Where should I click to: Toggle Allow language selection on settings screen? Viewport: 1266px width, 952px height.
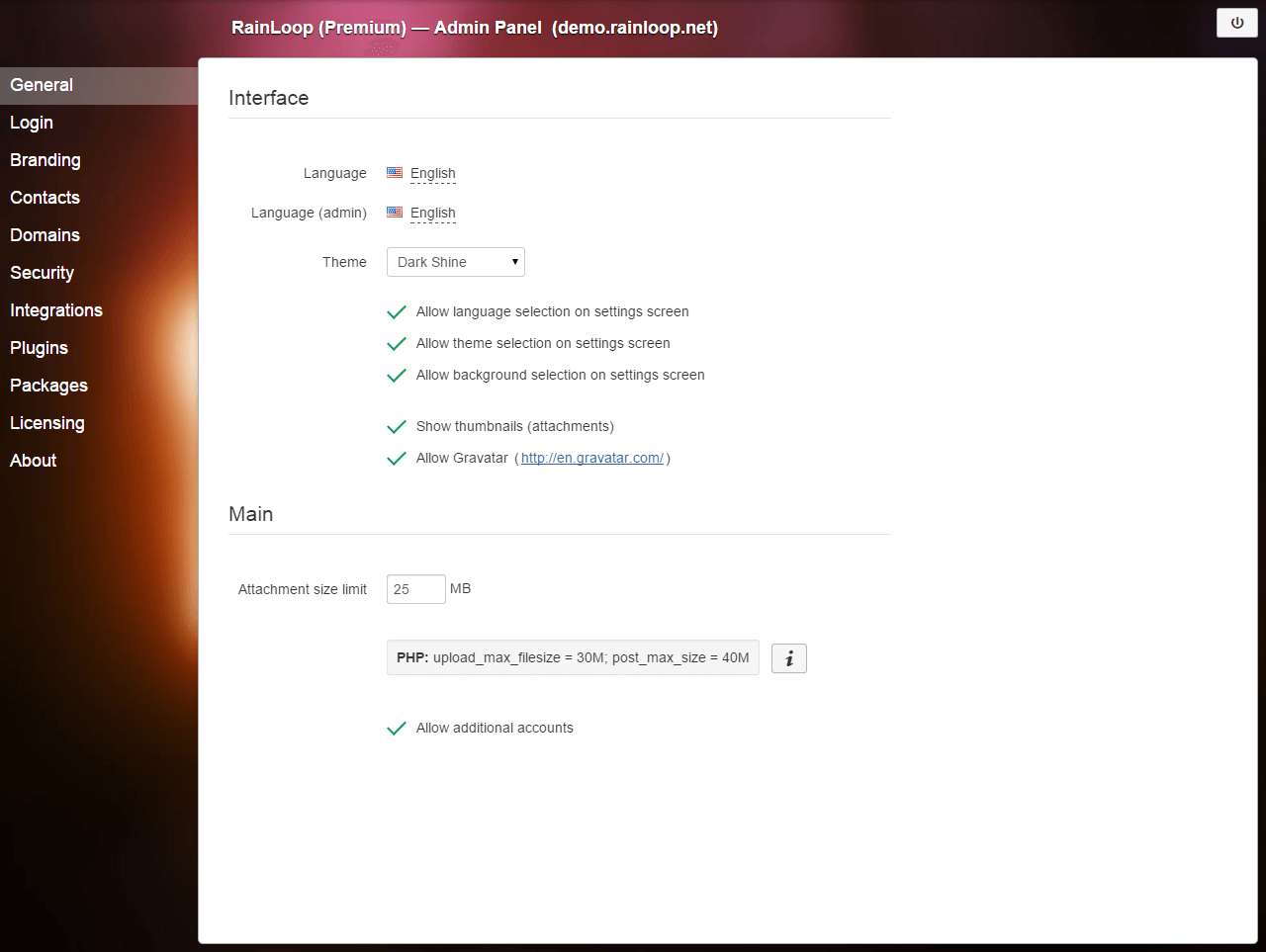click(397, 312)
